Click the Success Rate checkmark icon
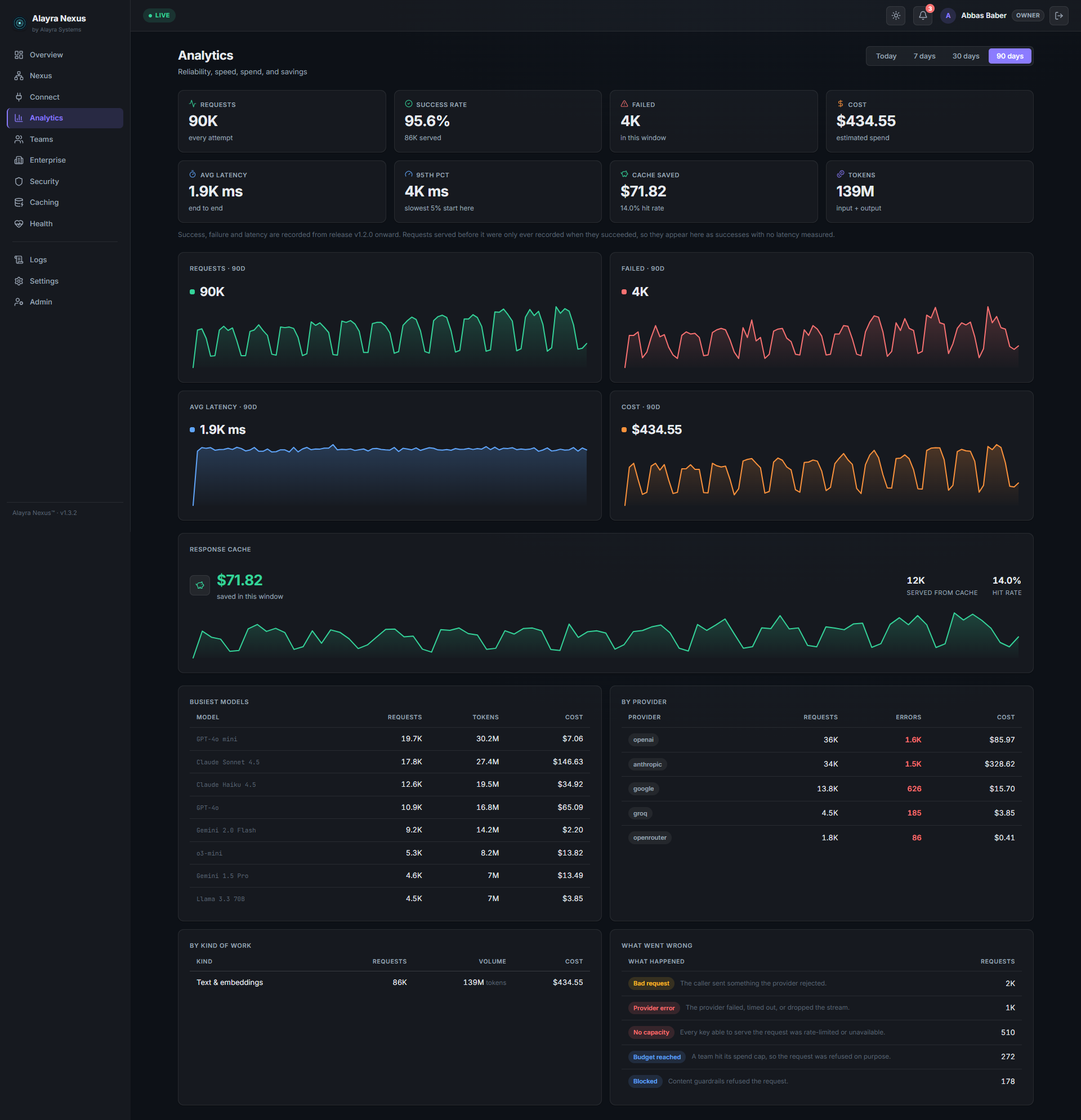 pos(409,104)
